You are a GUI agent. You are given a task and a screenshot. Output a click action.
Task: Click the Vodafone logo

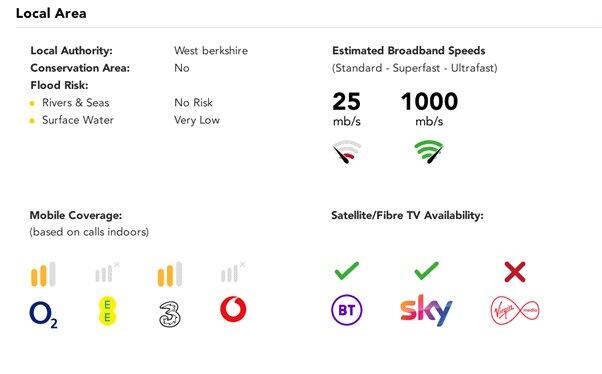[x=233, y=309]
